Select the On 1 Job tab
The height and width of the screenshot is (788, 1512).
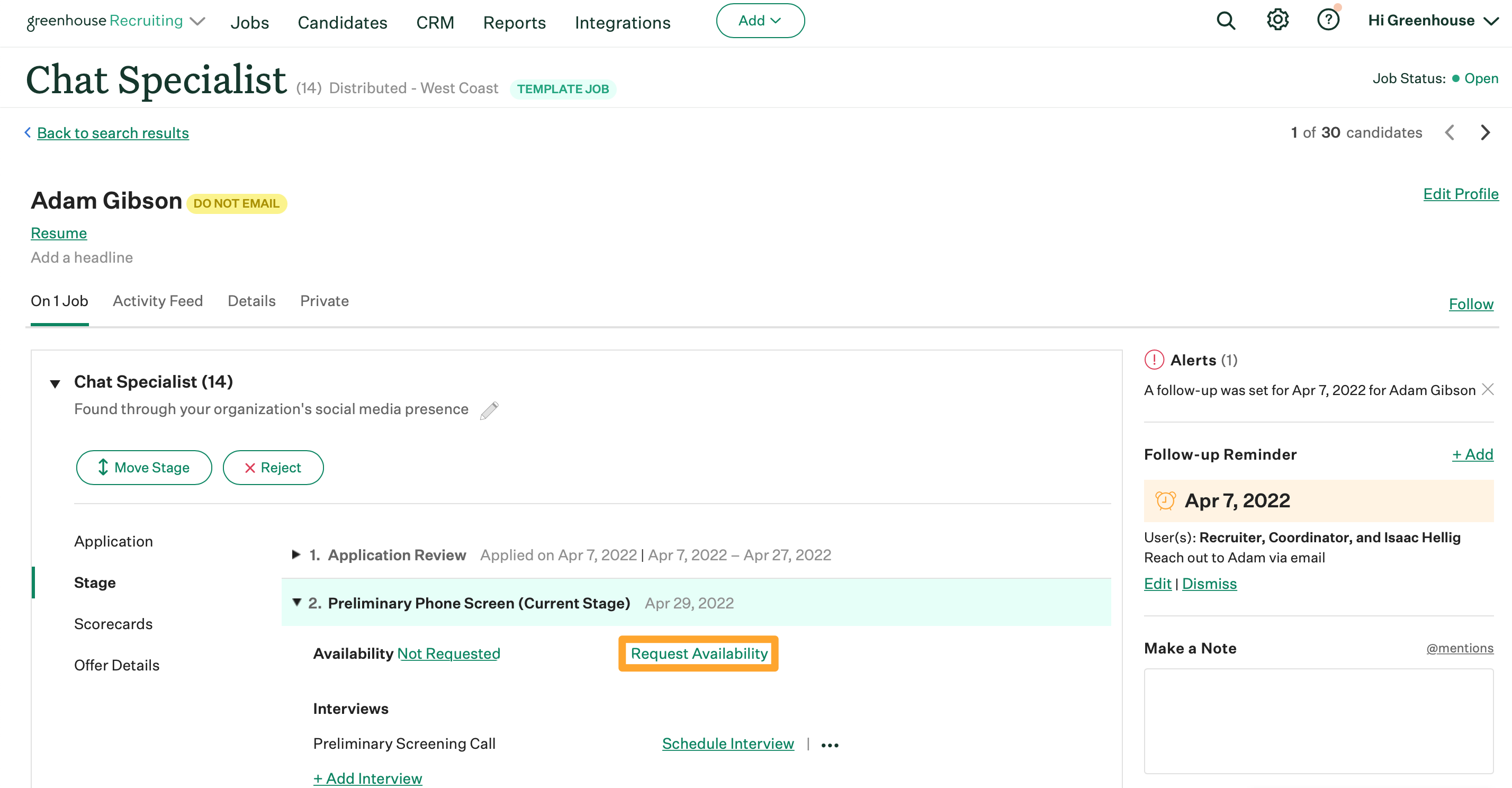59,301
